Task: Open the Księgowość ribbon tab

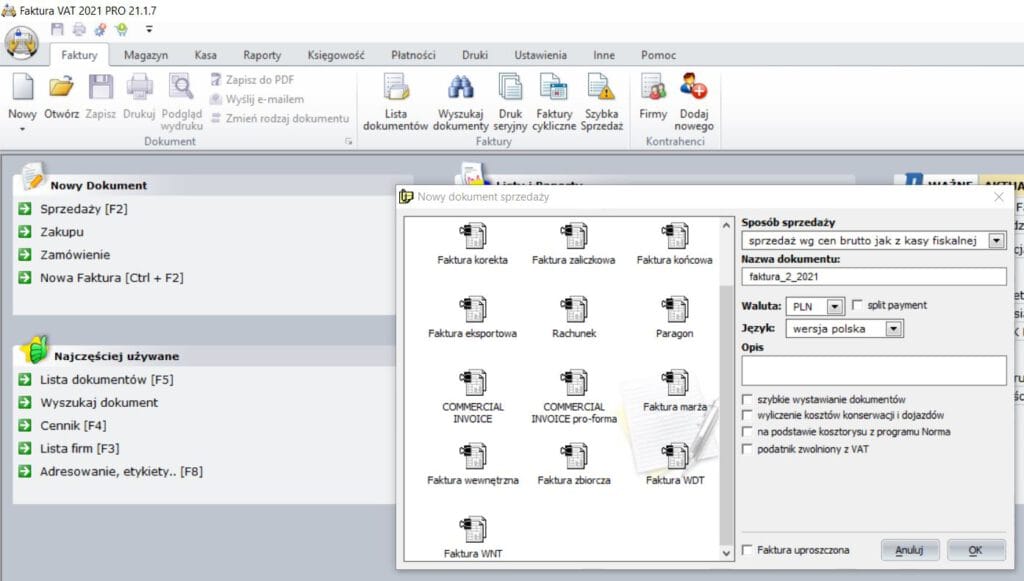Action: pos(336,55)
